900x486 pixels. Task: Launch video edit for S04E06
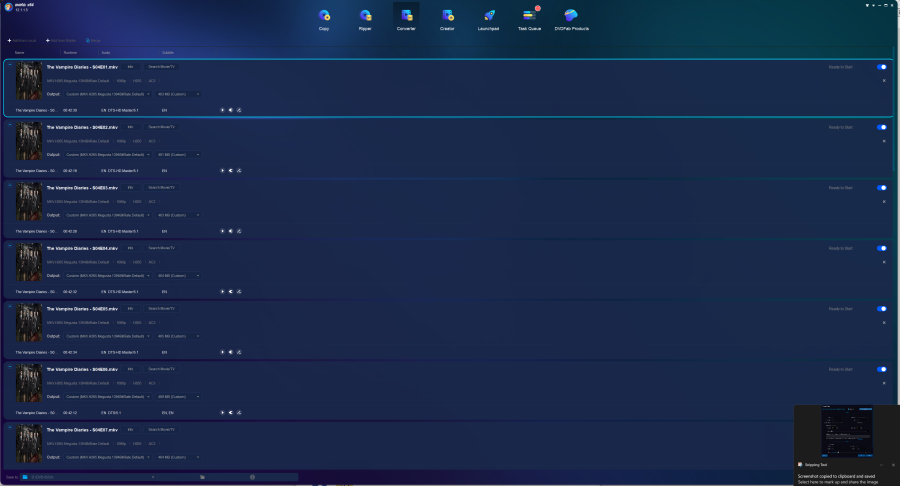pyautogui.click(x=239, y=413)
